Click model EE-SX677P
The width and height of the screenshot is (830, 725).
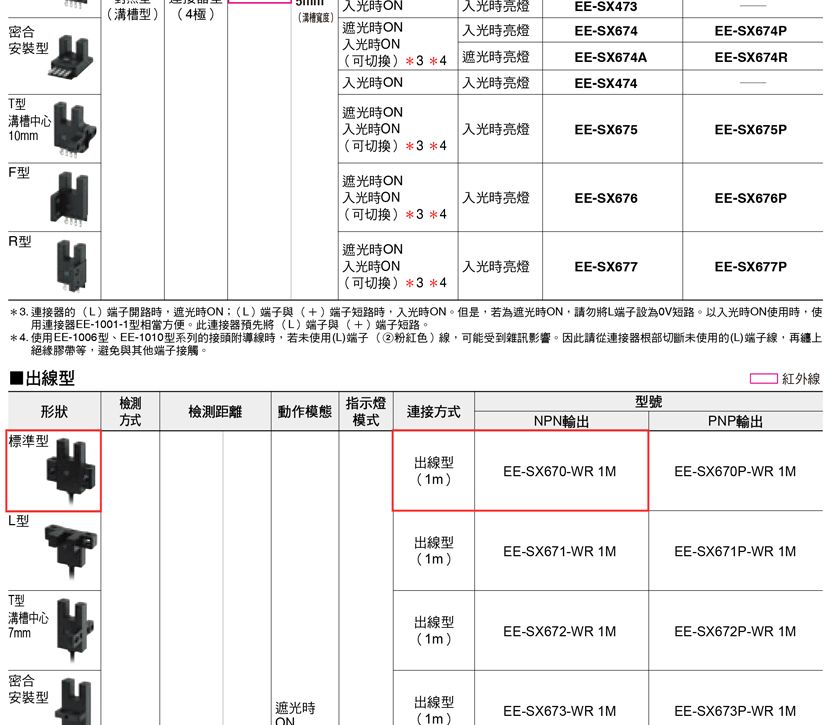click(750, 267)
